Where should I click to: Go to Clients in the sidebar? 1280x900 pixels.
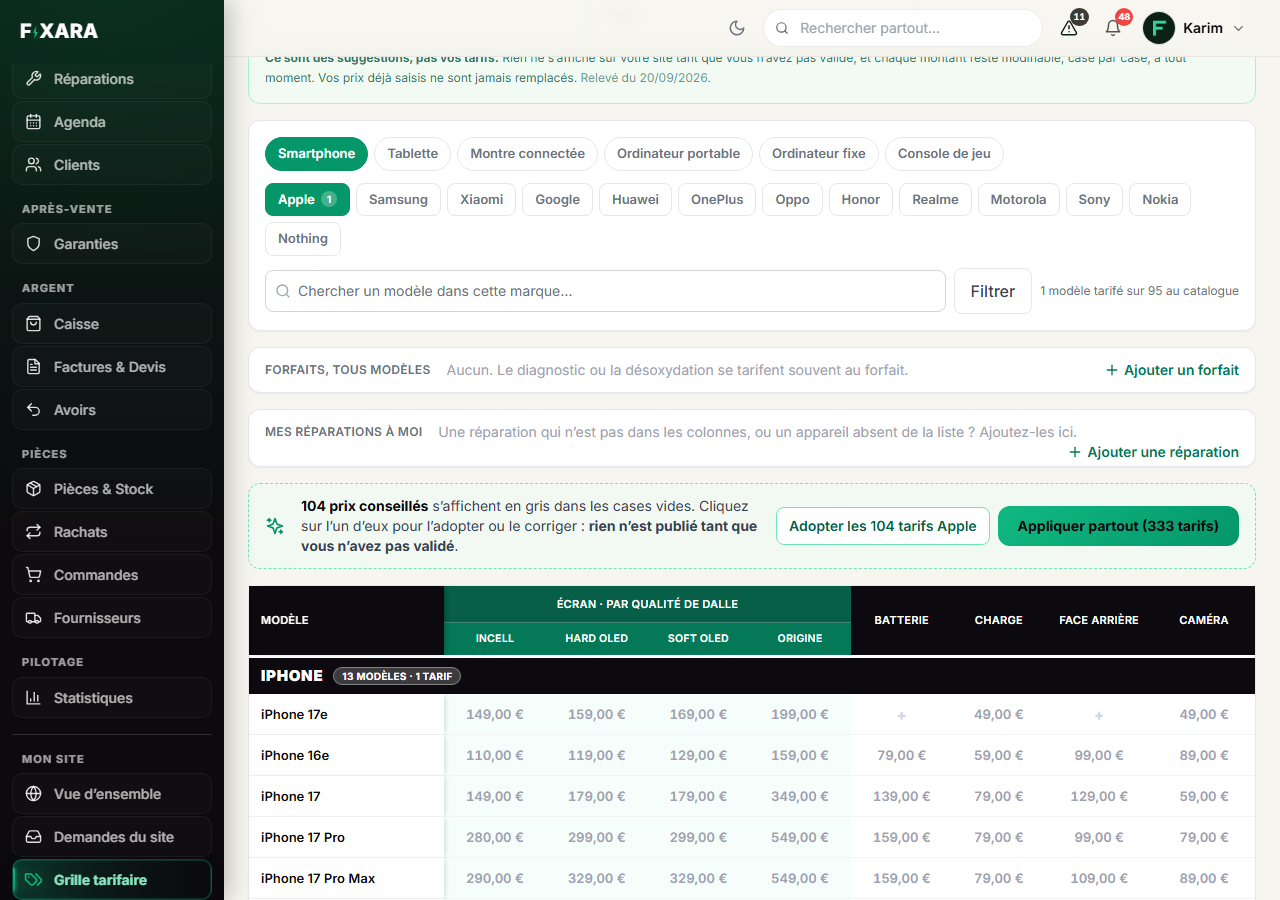[112, 165]
